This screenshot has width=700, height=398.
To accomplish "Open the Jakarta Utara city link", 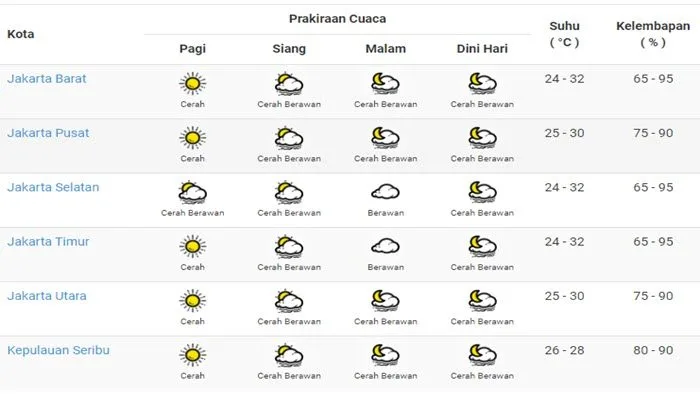I will pyautogui.click(x=47, y=296).
